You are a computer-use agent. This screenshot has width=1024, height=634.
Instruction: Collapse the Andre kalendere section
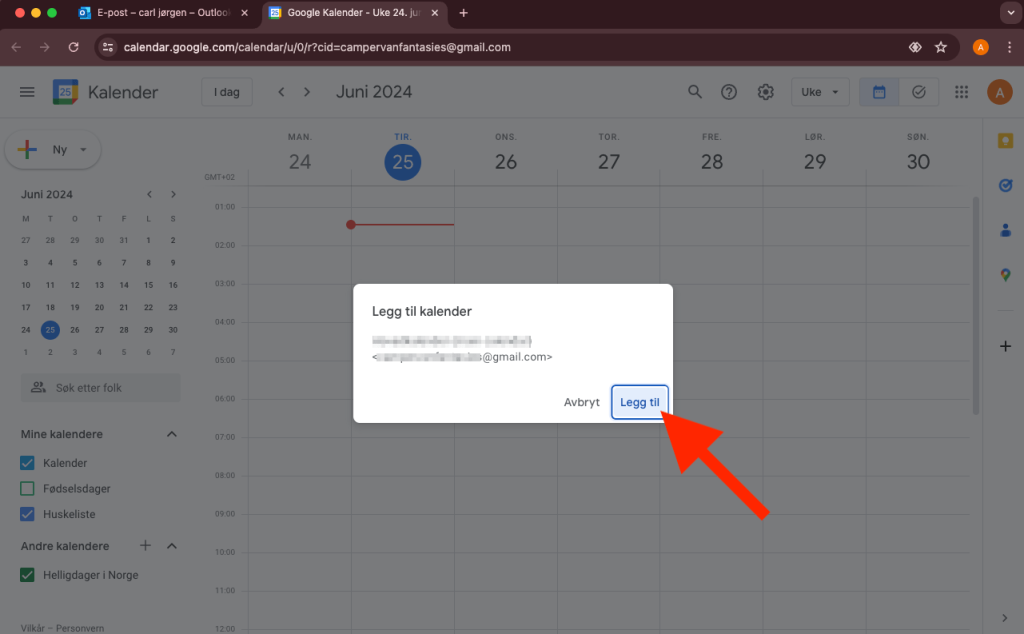click(171, 546)
